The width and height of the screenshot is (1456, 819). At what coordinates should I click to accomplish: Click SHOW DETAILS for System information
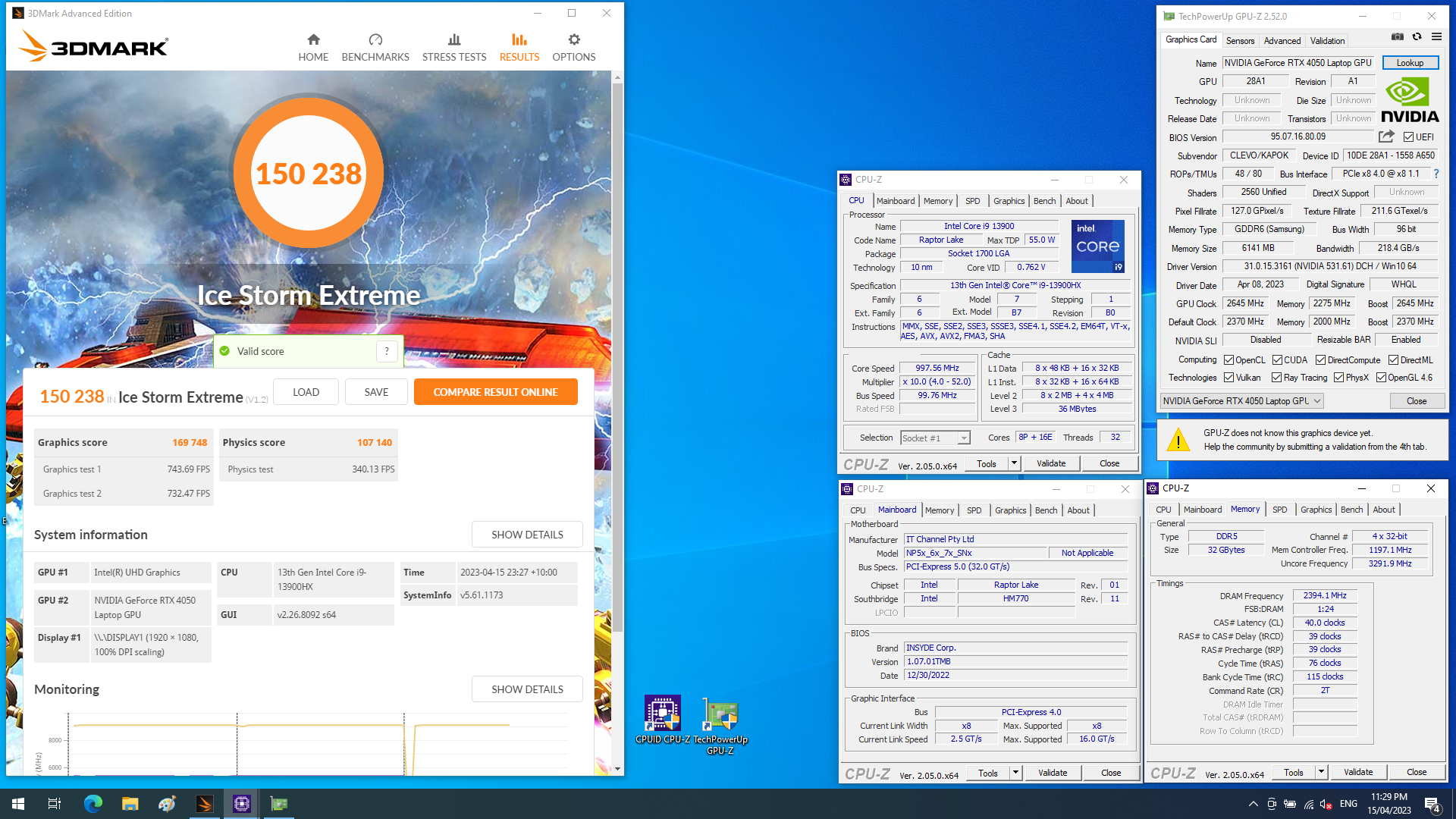point(527,535)
